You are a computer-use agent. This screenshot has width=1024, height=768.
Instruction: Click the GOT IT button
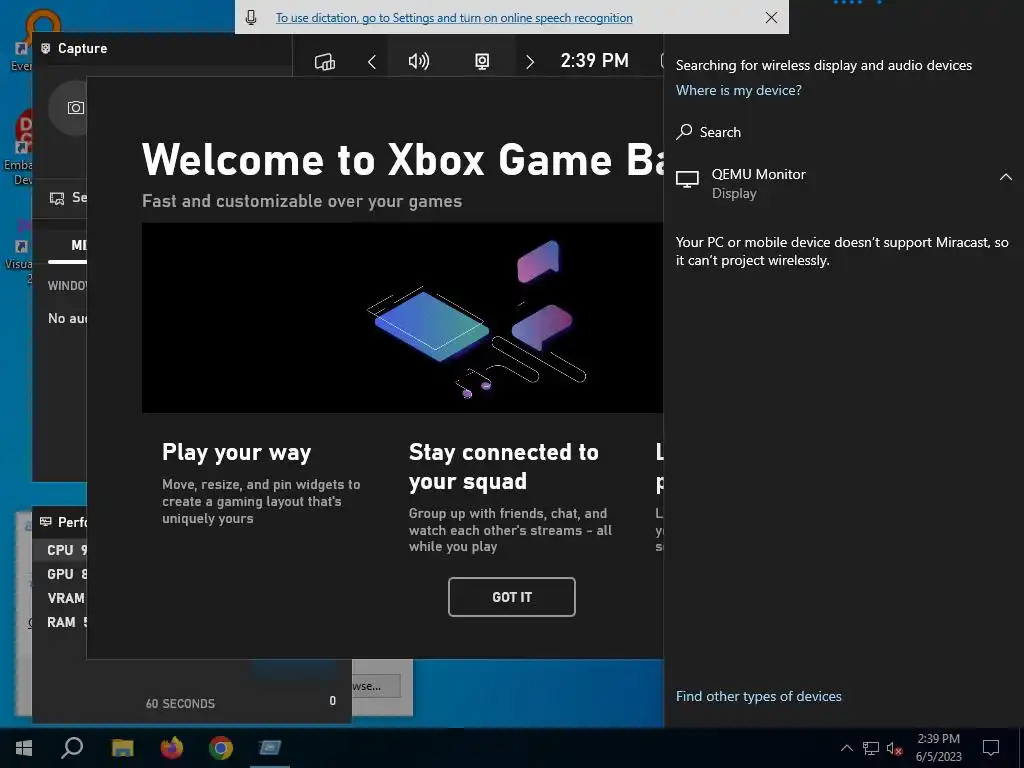pyautogui.click(x=512, y=597)
